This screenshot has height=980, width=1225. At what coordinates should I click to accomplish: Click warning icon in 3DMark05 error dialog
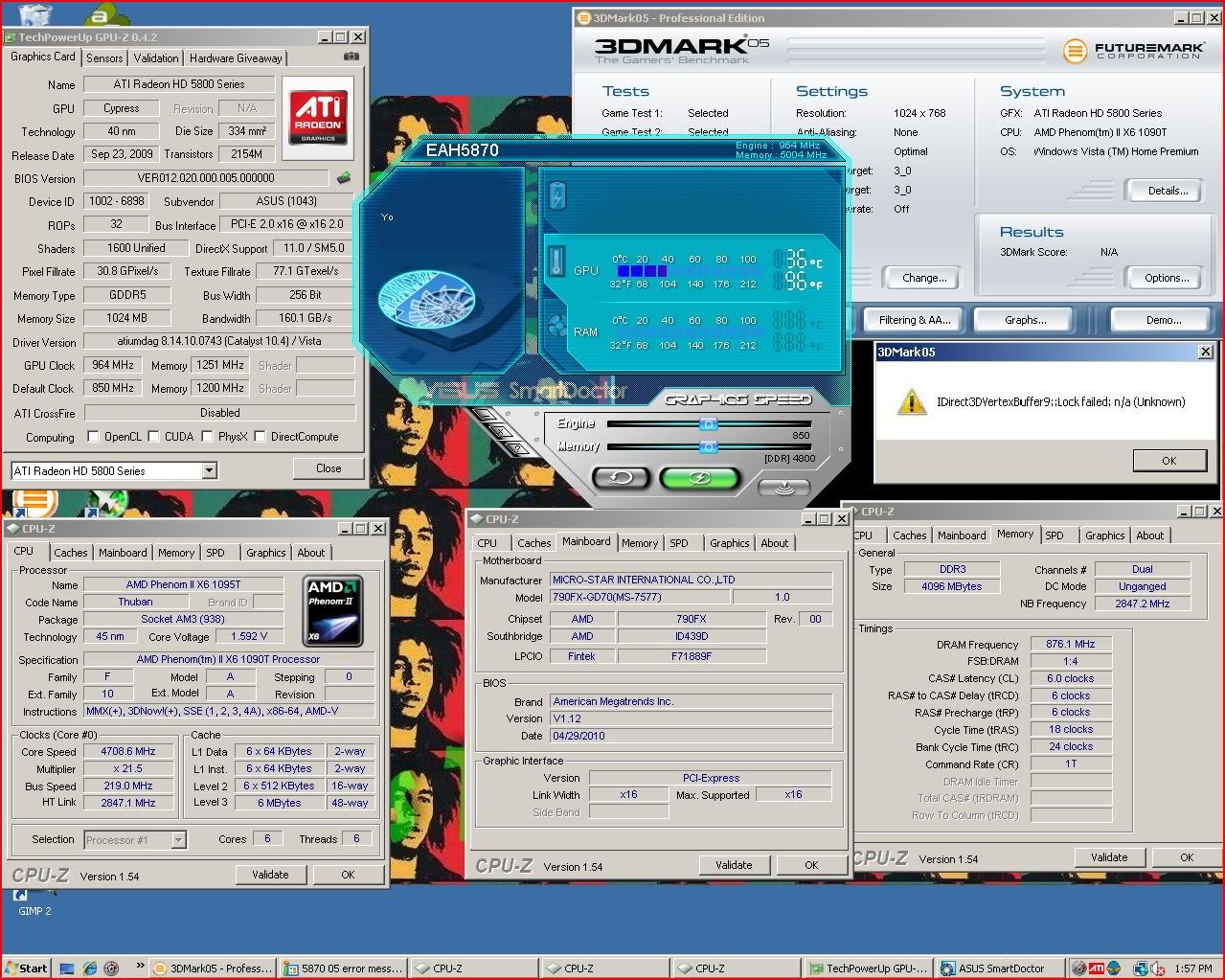[911, 402]
